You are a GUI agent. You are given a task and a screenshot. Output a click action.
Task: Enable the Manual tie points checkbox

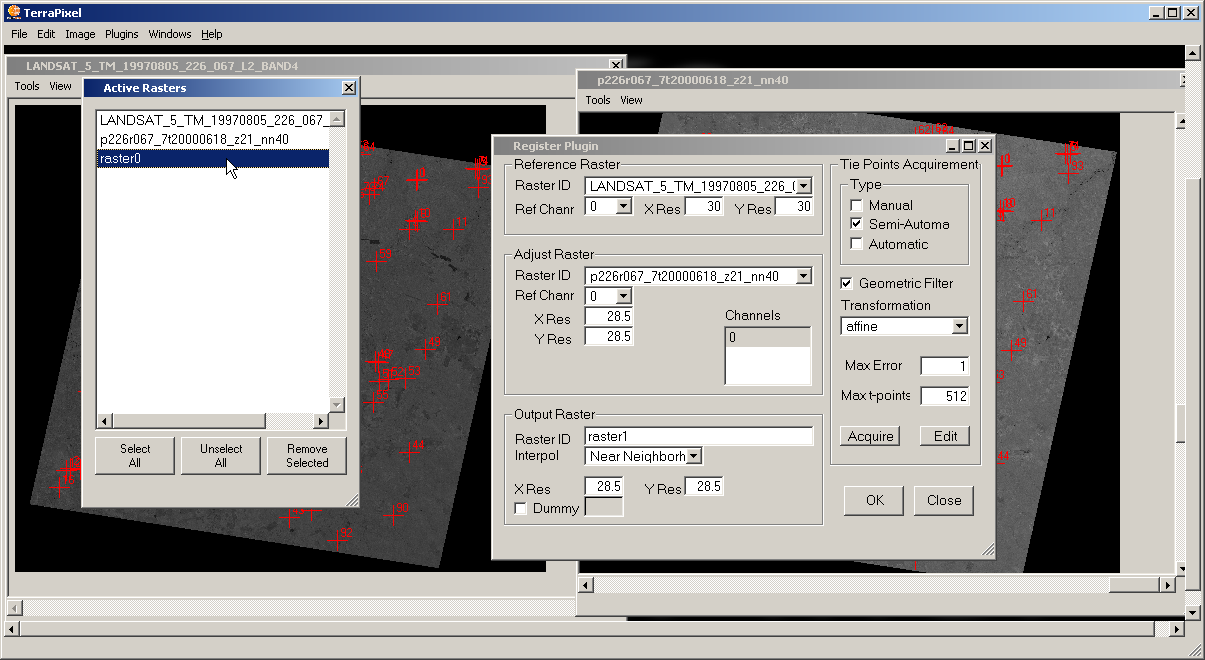856,206
